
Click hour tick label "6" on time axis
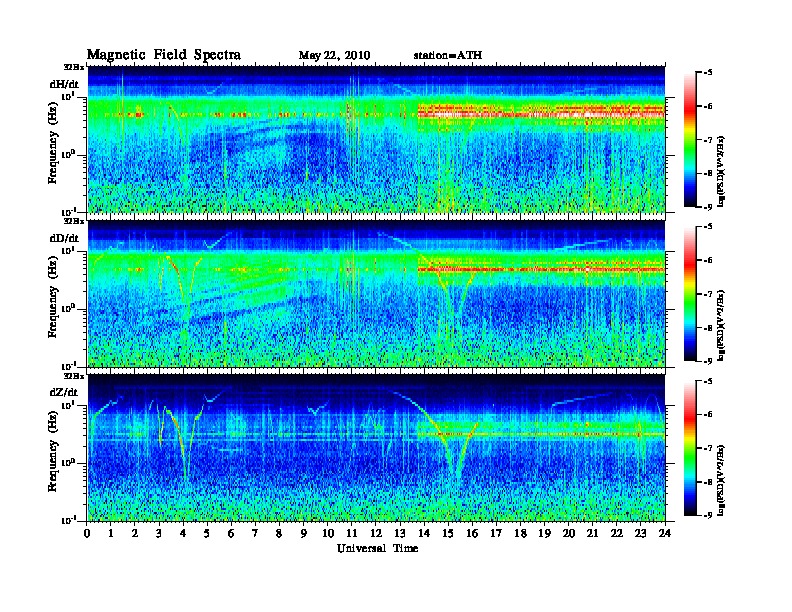(231, 533)
